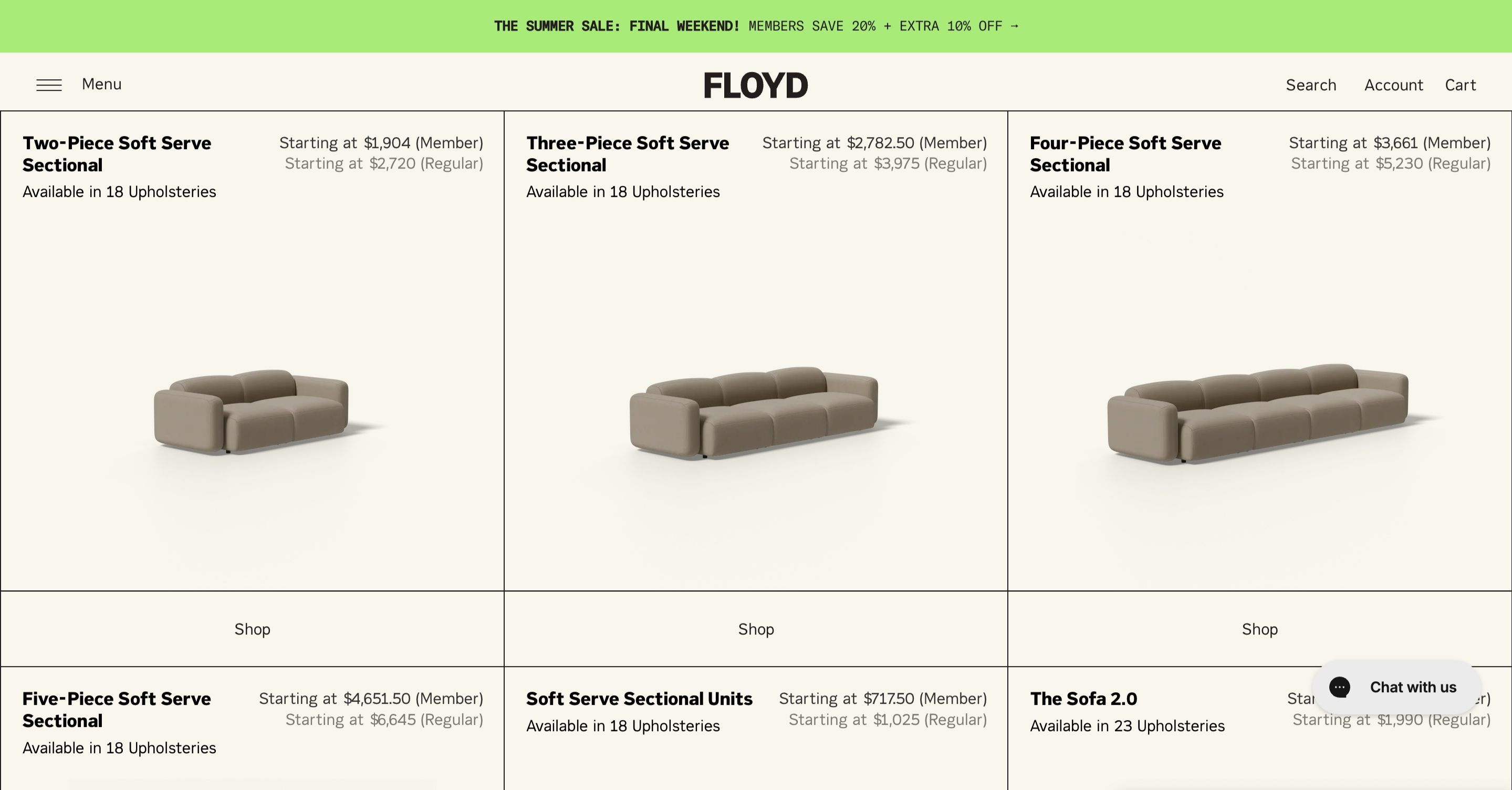Open Five-Piece Soft Serve Sectional title
1512x790 pixels.
(x=117, y=710)
